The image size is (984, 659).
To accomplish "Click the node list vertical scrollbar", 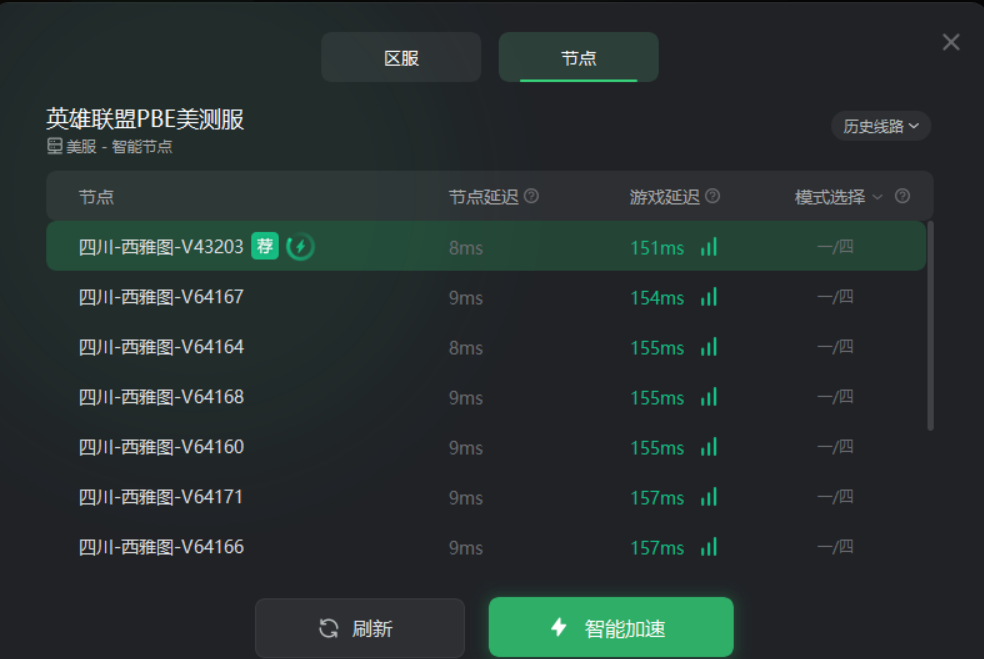I will 930,326.
